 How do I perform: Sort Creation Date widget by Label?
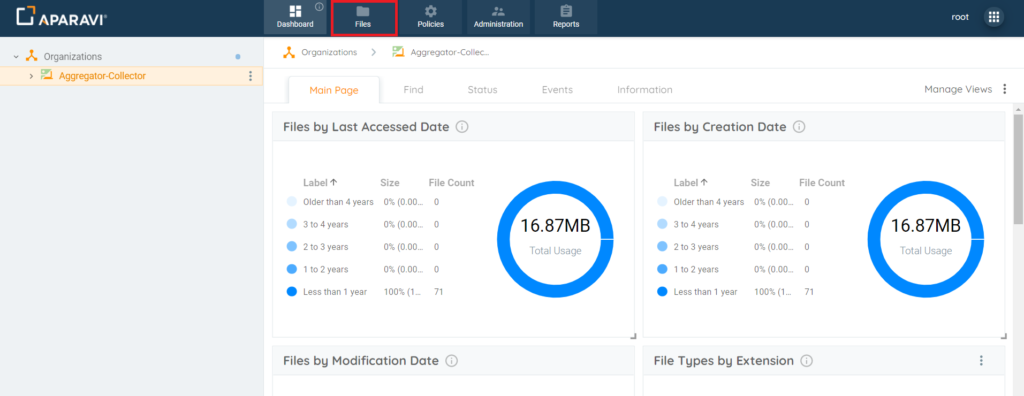click(x=691, y=183)
